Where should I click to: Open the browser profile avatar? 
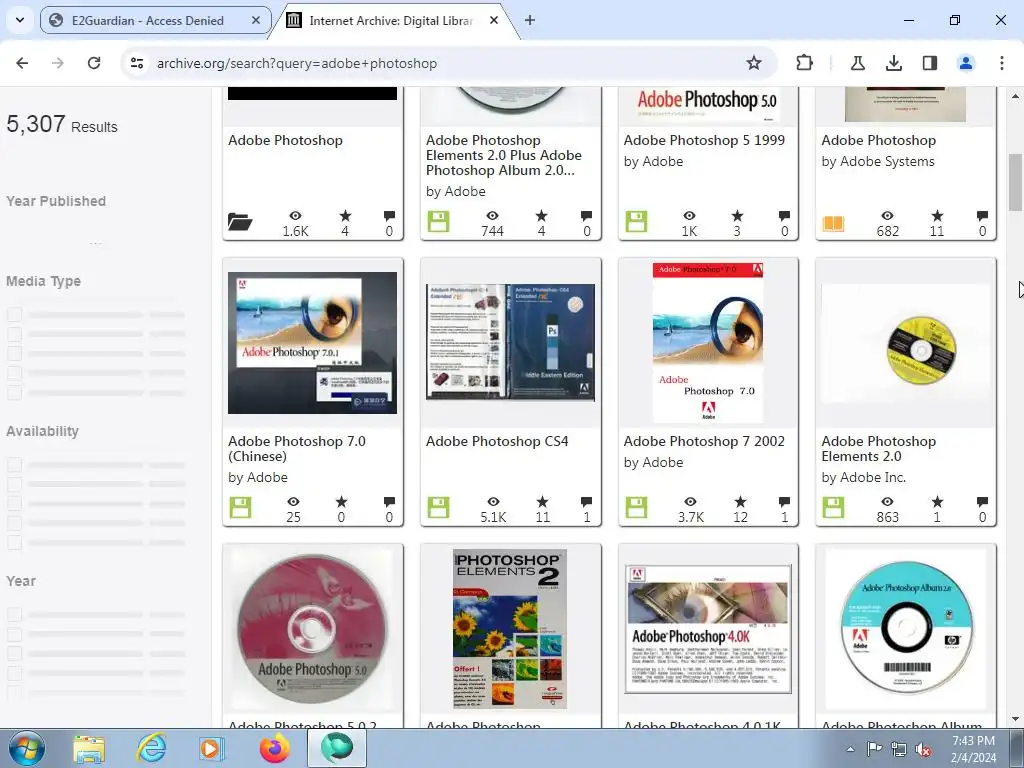tap(965, 63)
